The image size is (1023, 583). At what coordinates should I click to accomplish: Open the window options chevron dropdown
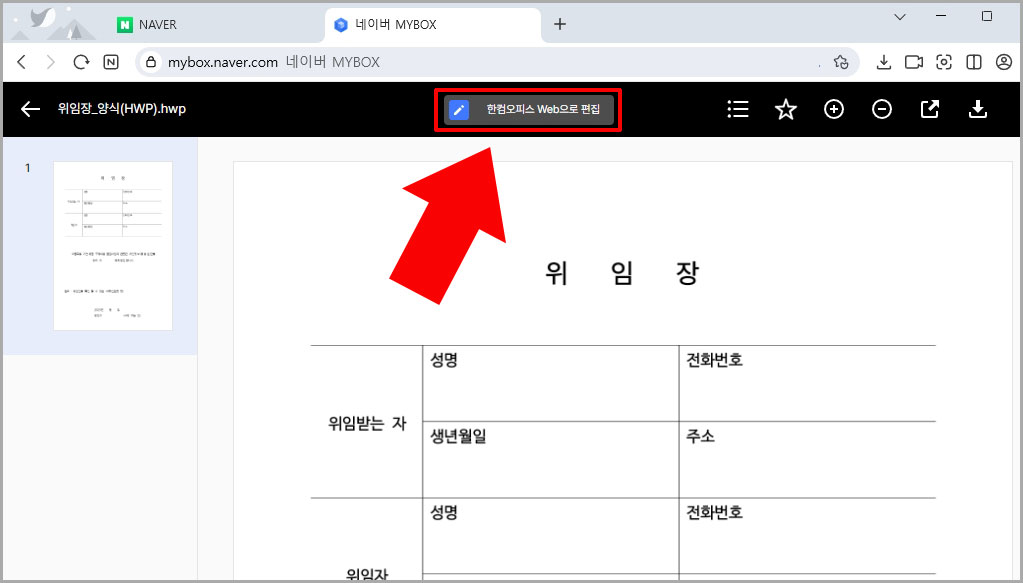point(898,16)
